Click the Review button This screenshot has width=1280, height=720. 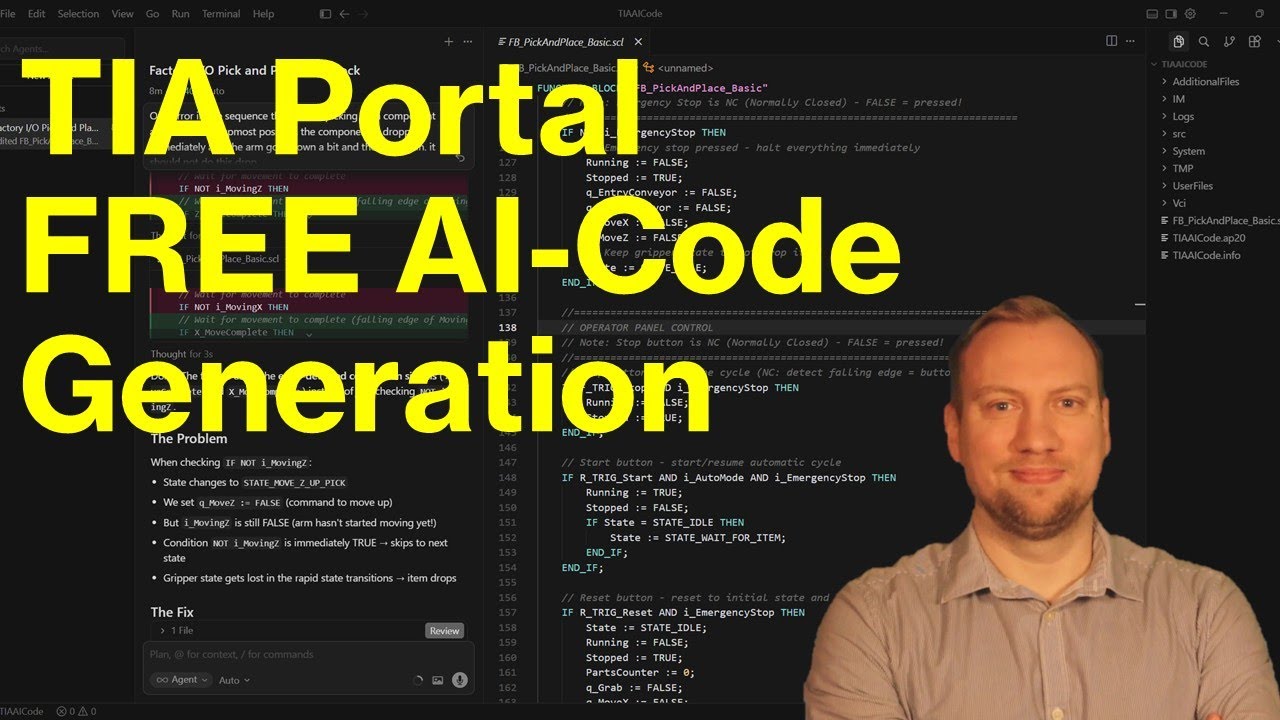[x=444, y=631]
